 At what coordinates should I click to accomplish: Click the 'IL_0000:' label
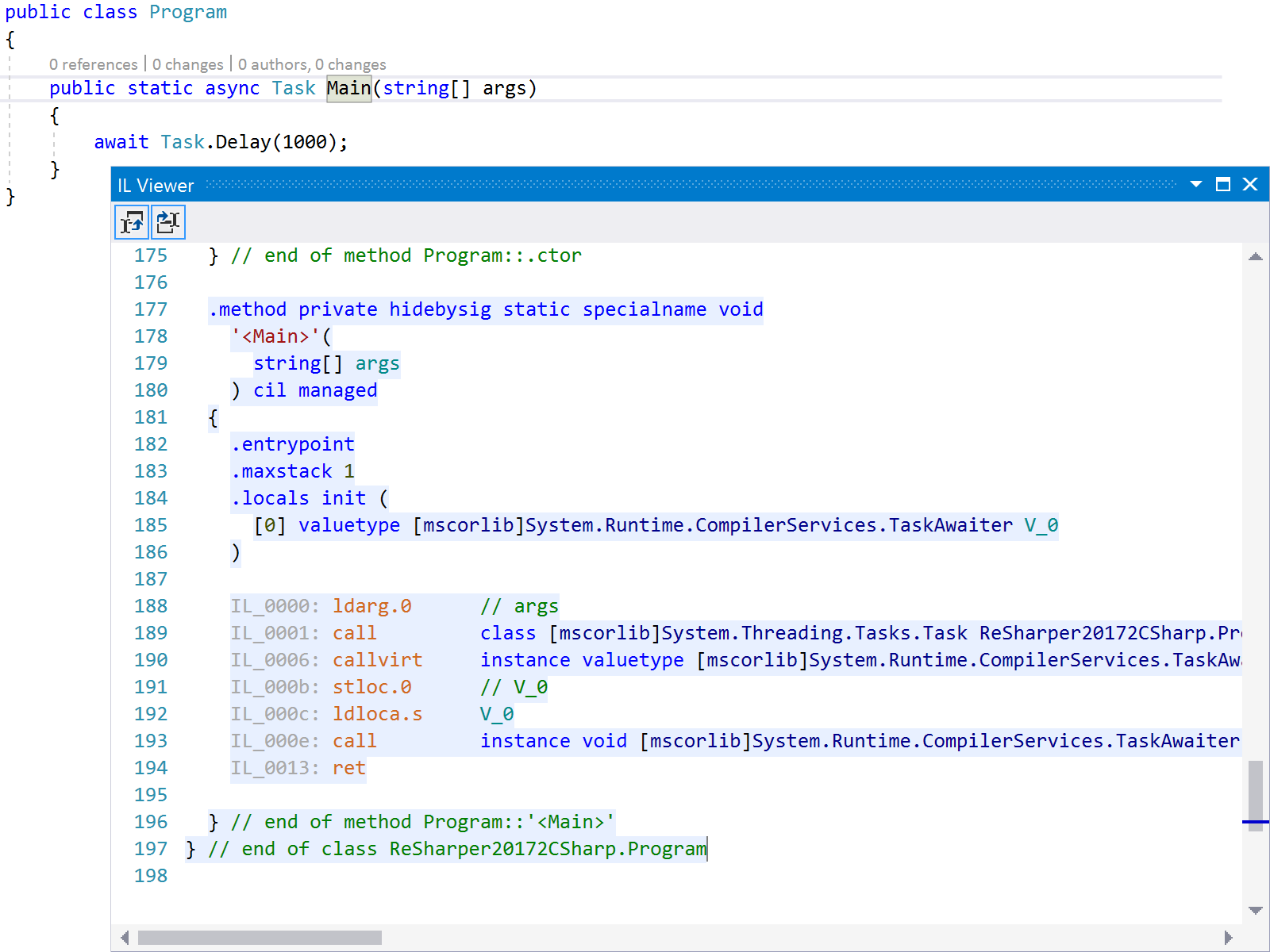point(275,606)
